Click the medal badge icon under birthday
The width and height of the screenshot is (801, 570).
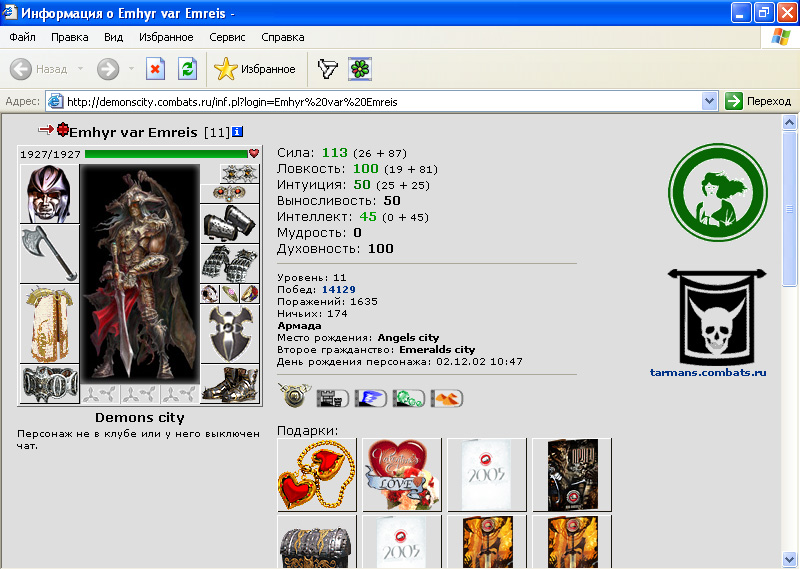point(295,395)
